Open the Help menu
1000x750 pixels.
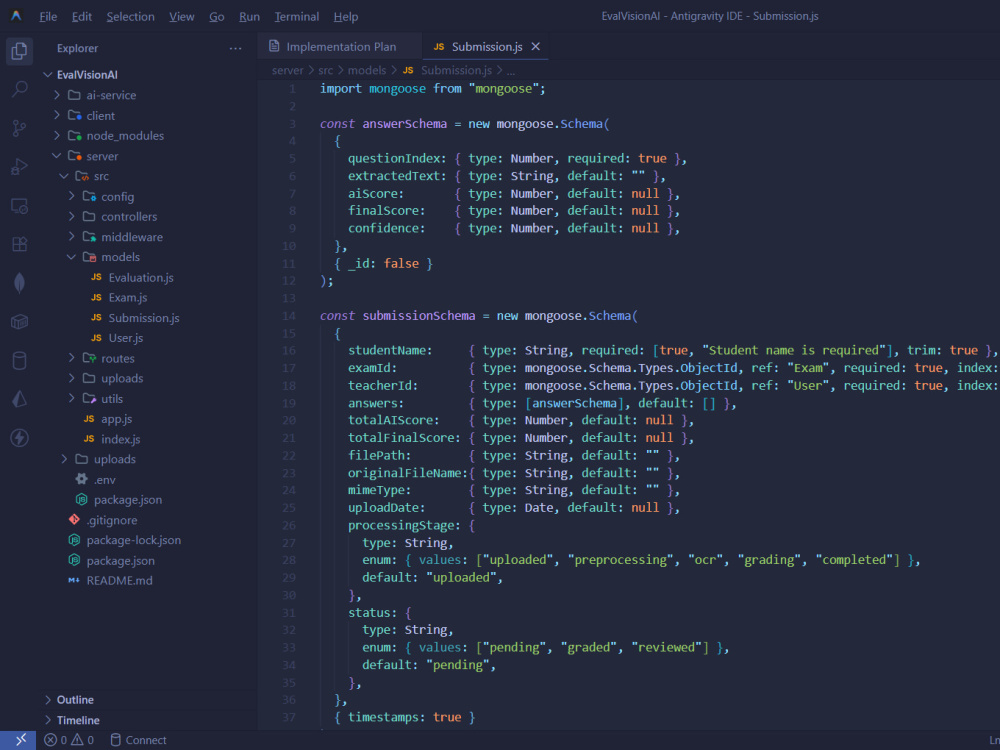pos(346,17)
